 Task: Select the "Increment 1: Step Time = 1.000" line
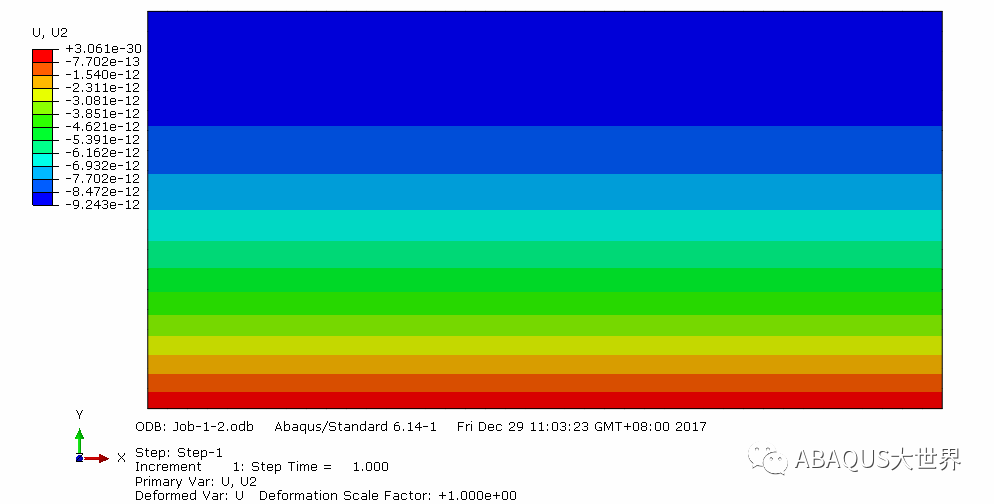262,467
